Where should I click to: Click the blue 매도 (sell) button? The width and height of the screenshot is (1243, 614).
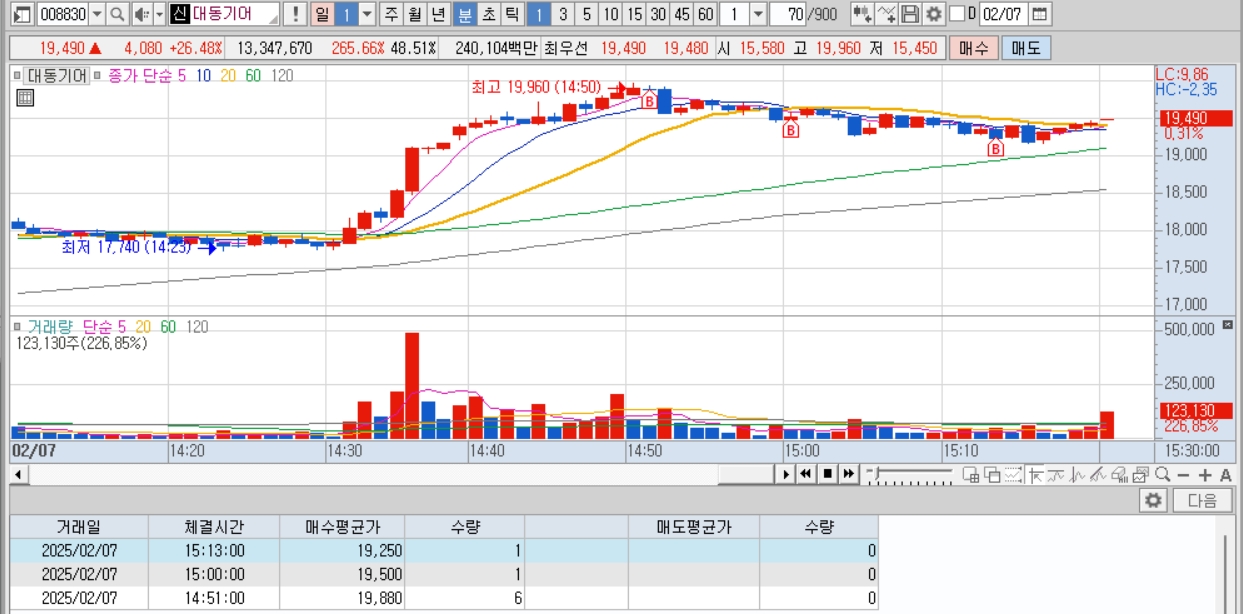pos(1025,48)
